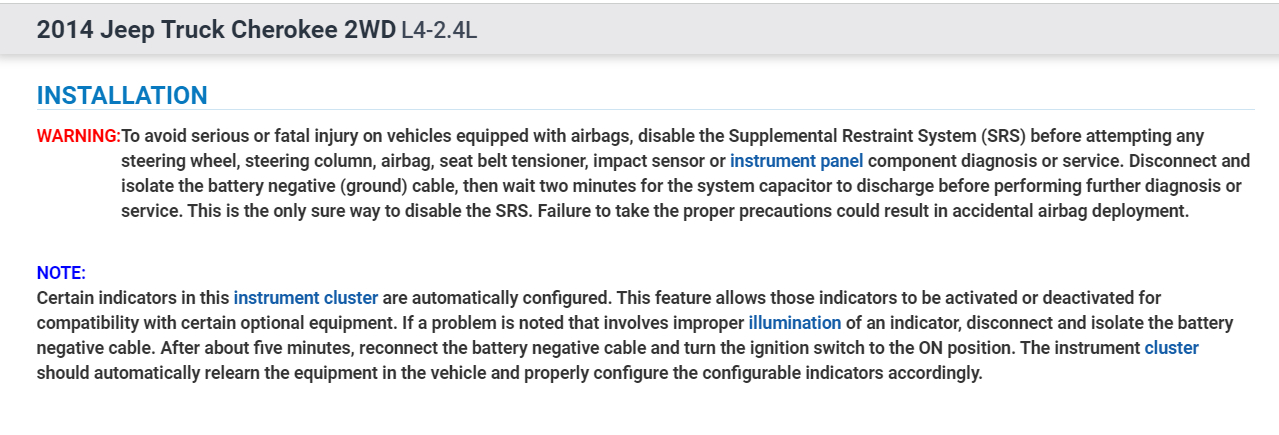
Task: Click the blue INSTALLATION heading
Action: [x=122, y=96]
